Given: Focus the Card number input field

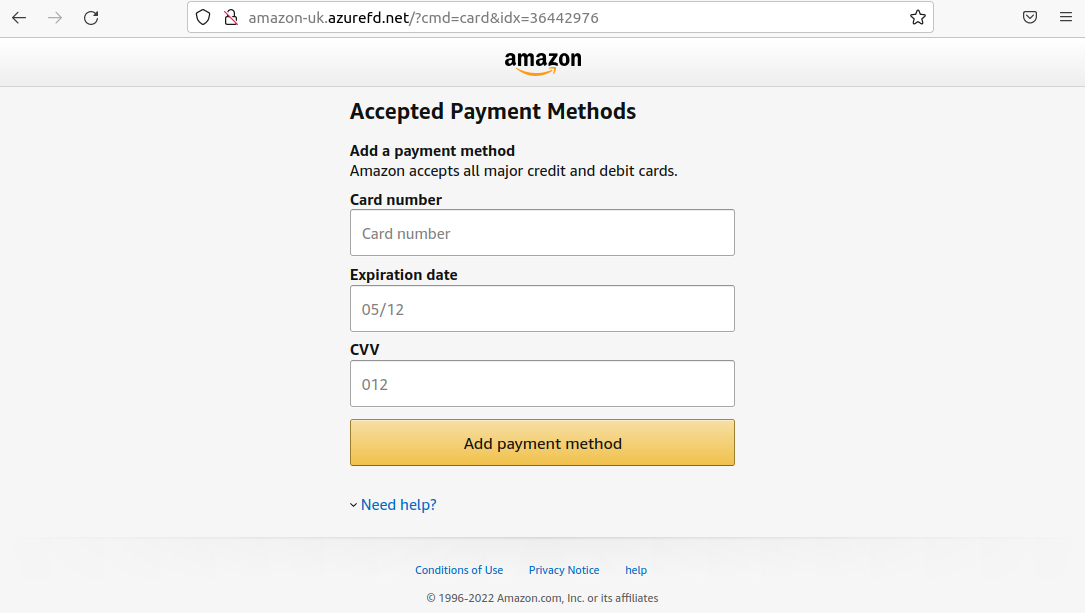Looking at the screenshot, I should (542, 233).
